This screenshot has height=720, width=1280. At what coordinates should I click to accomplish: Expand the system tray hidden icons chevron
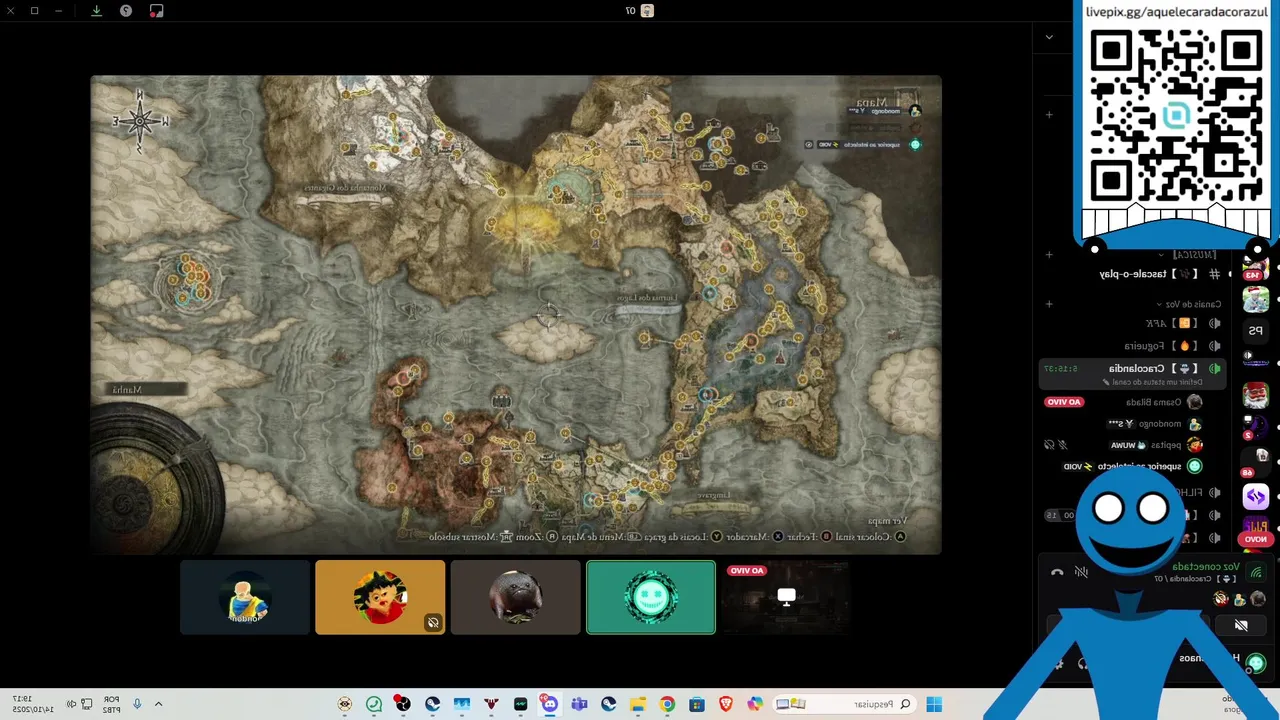click(x=158, y=704)
